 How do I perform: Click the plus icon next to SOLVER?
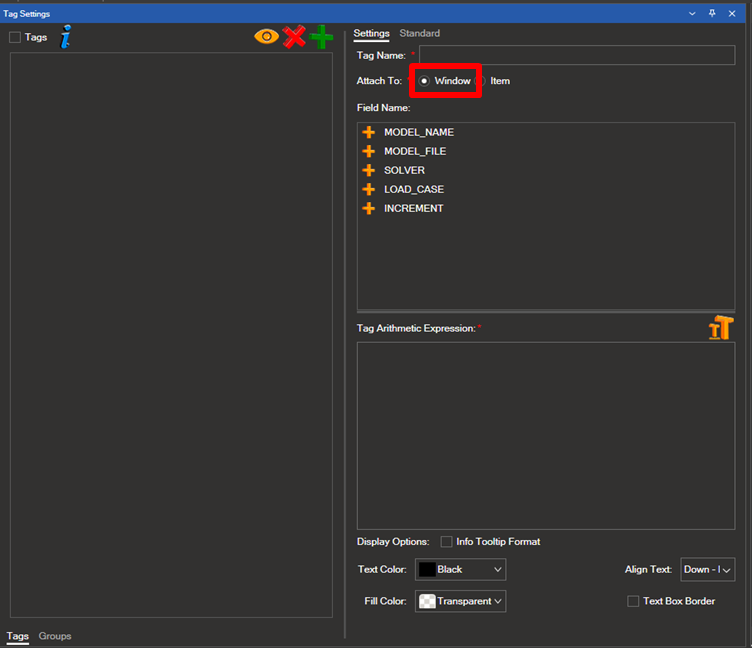pos(369,170)
